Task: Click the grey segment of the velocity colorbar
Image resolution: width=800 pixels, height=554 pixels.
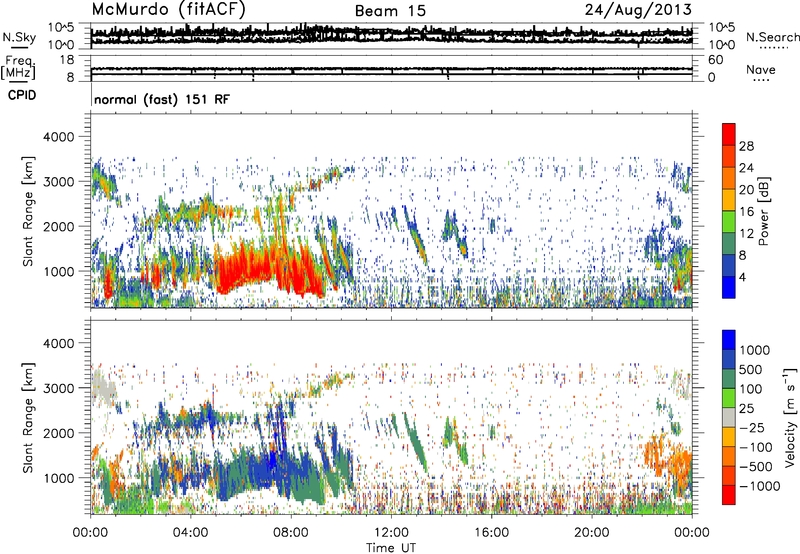Action: 729,417
